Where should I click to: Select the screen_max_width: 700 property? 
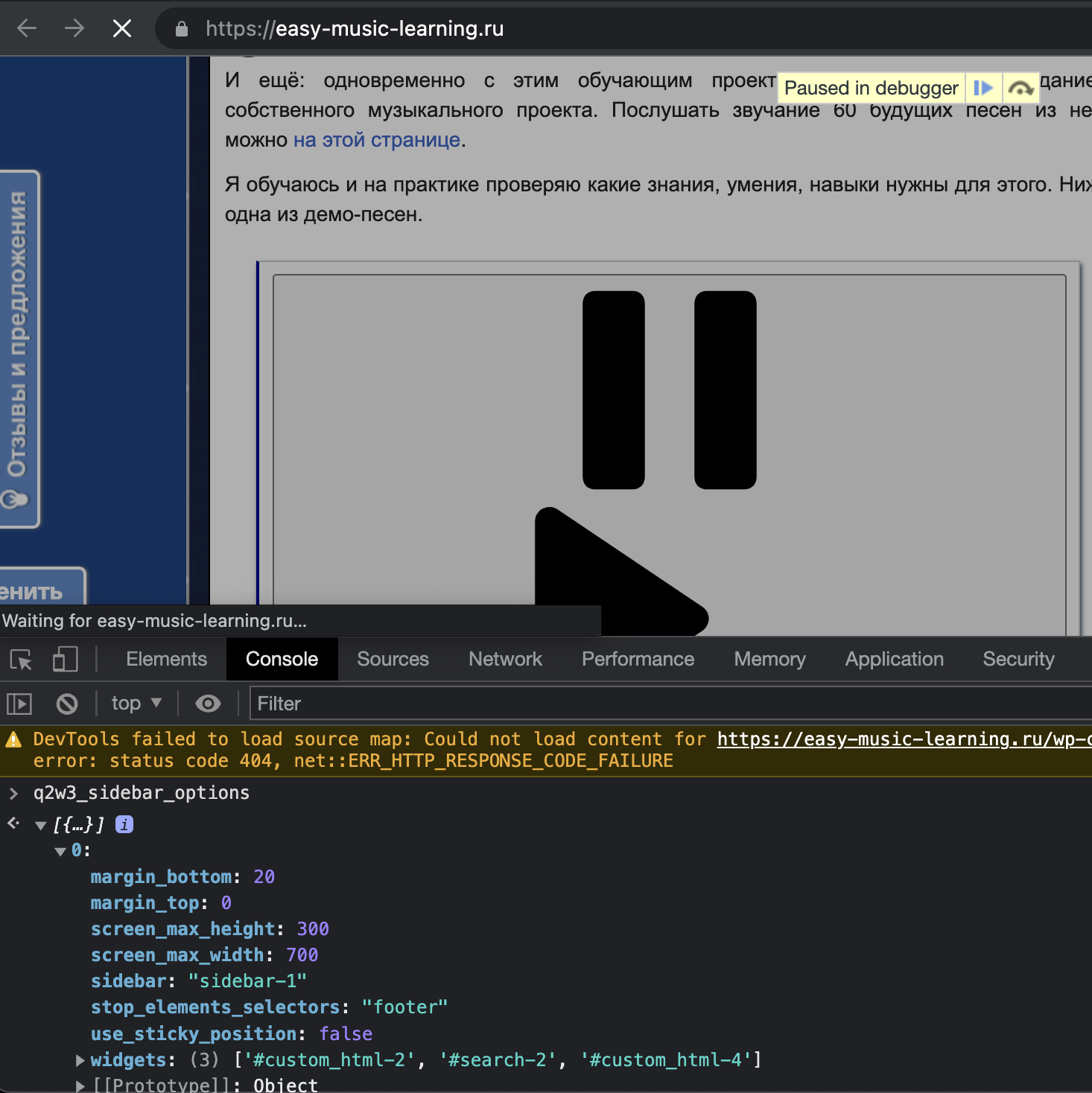[205, 955]
